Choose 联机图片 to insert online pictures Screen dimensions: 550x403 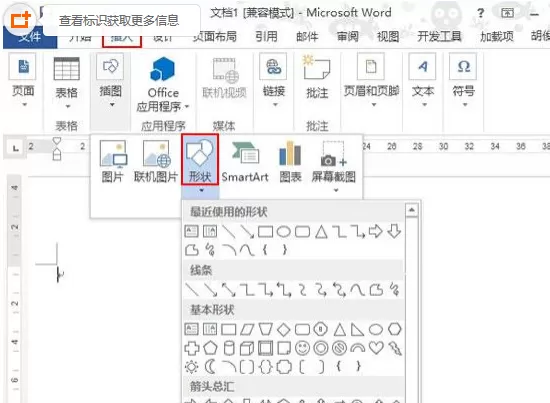coord(156,161)
